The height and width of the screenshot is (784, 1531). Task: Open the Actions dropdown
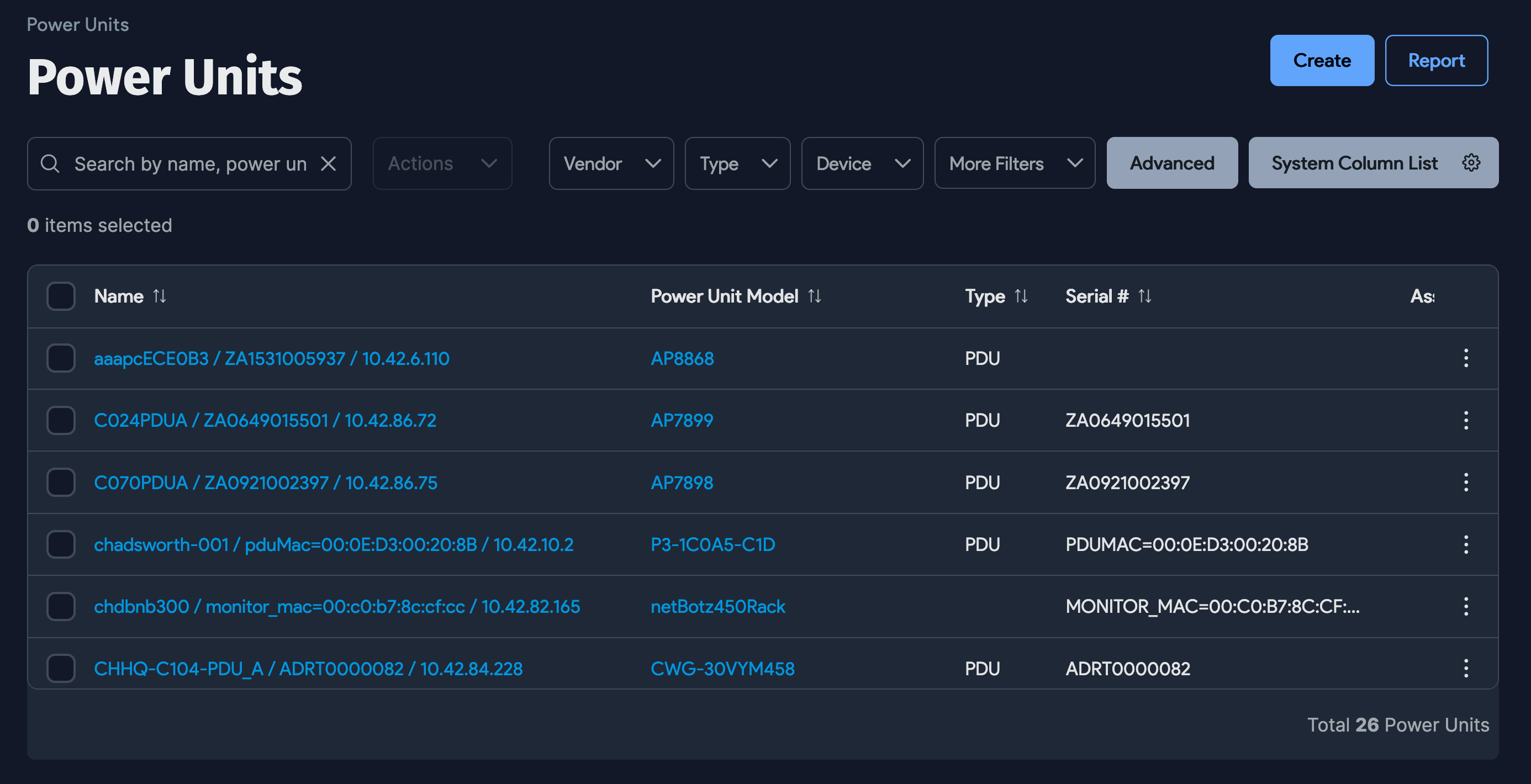(x=442, y=163)
